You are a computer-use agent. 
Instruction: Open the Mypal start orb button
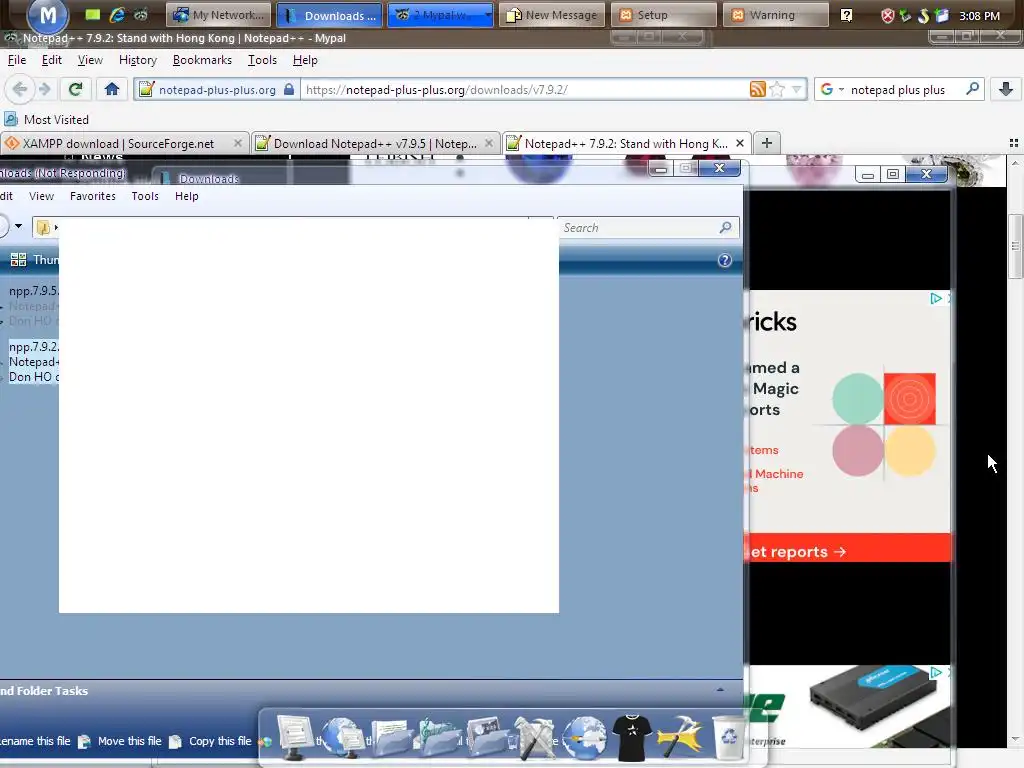point(47,16)
